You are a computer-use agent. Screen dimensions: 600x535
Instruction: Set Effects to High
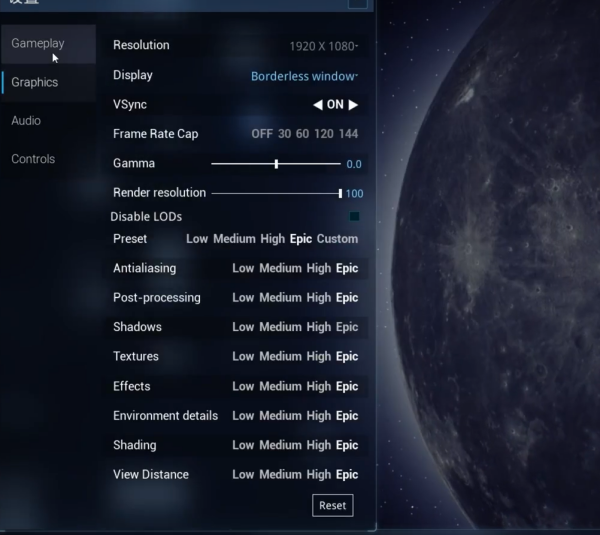(319, 387)
